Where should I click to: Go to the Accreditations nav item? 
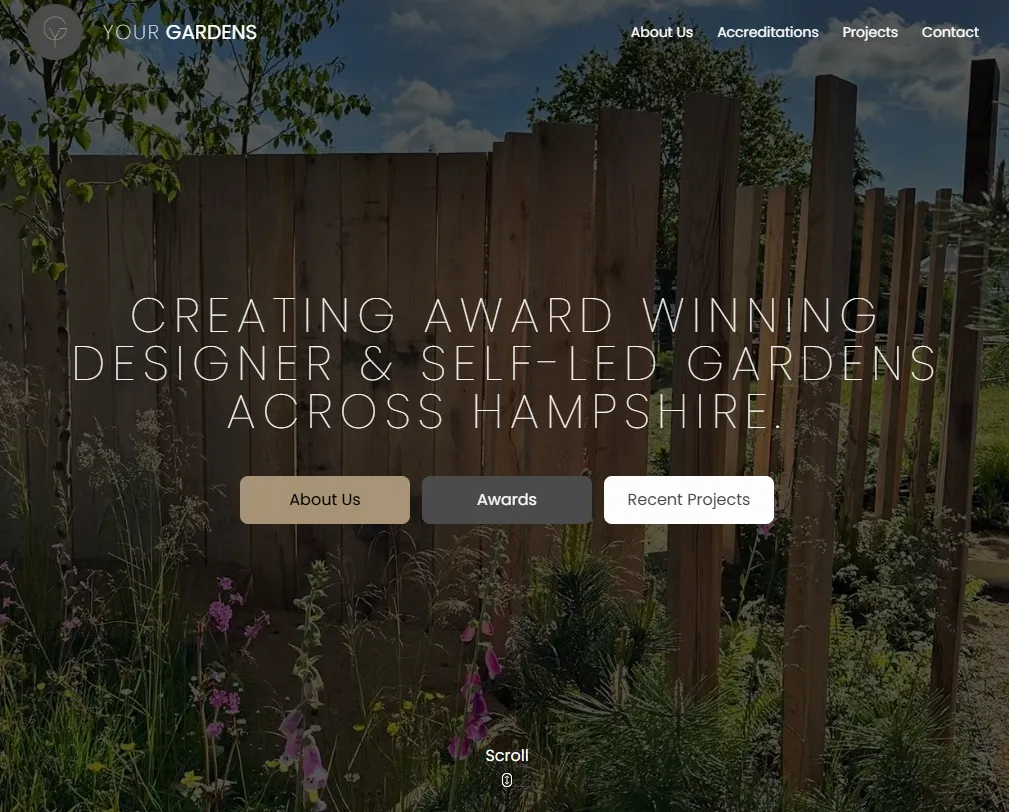(x=768, y=32)
